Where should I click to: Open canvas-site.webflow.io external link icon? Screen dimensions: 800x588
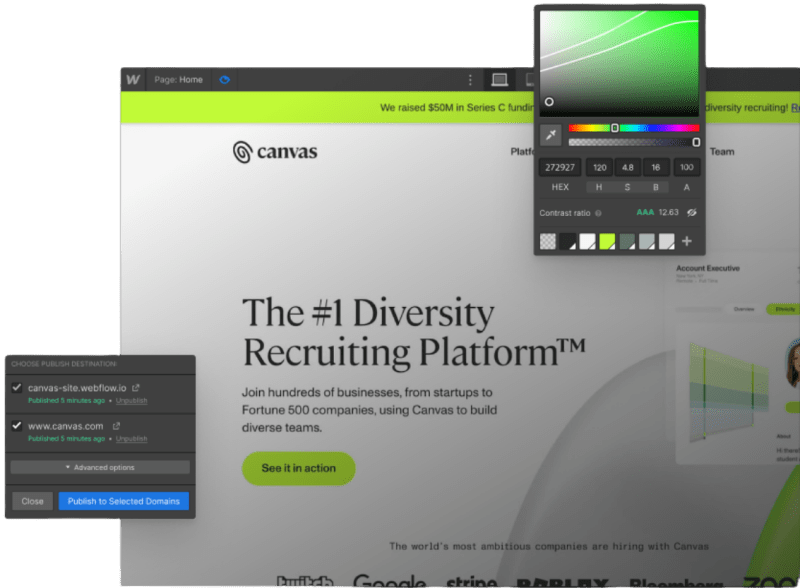[x=136, y=388]
